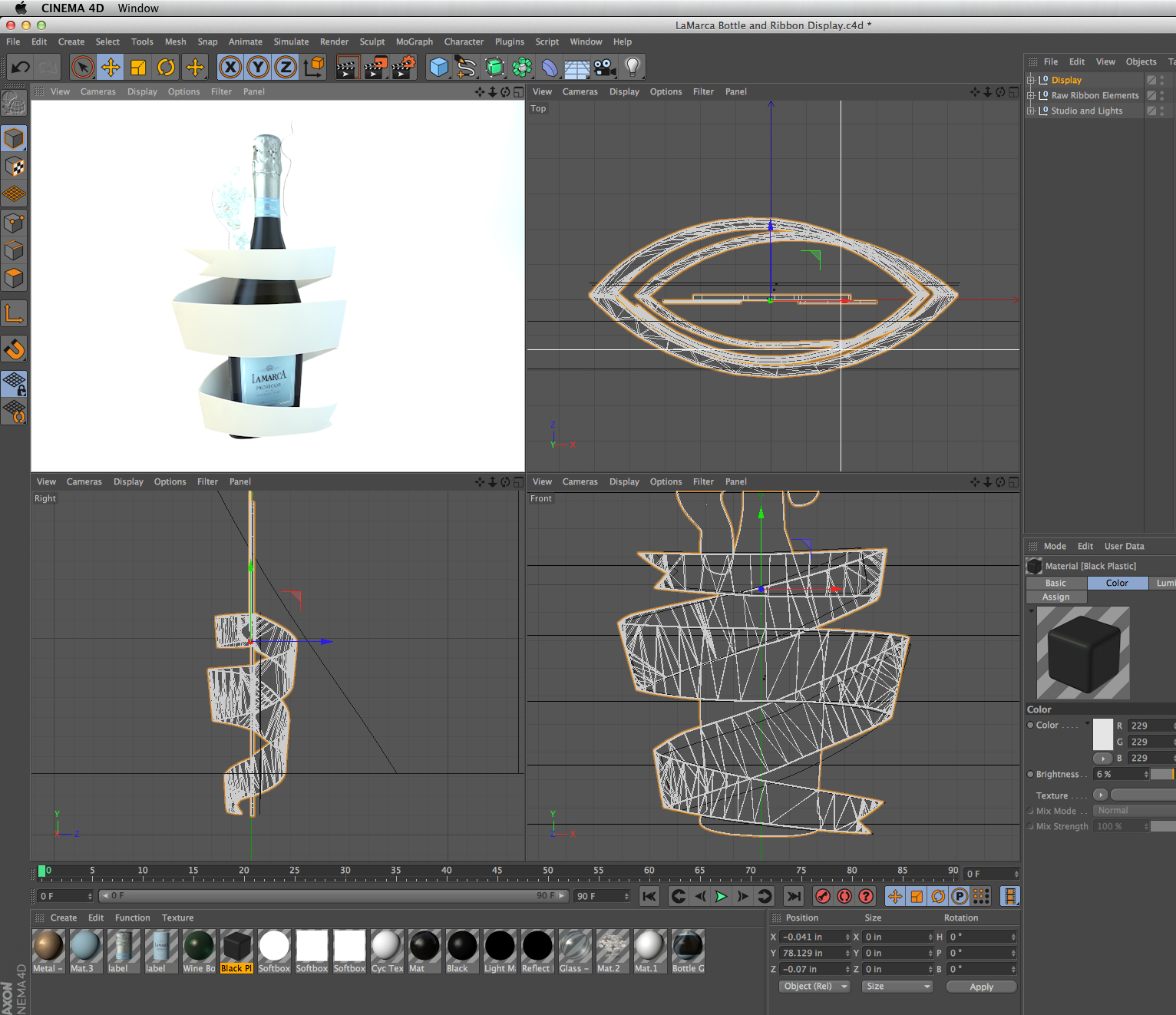Render active view clapperboard icon
Image resolution: width=1176 pixels, height=1015 pixels.
click(x=347, y=68)
